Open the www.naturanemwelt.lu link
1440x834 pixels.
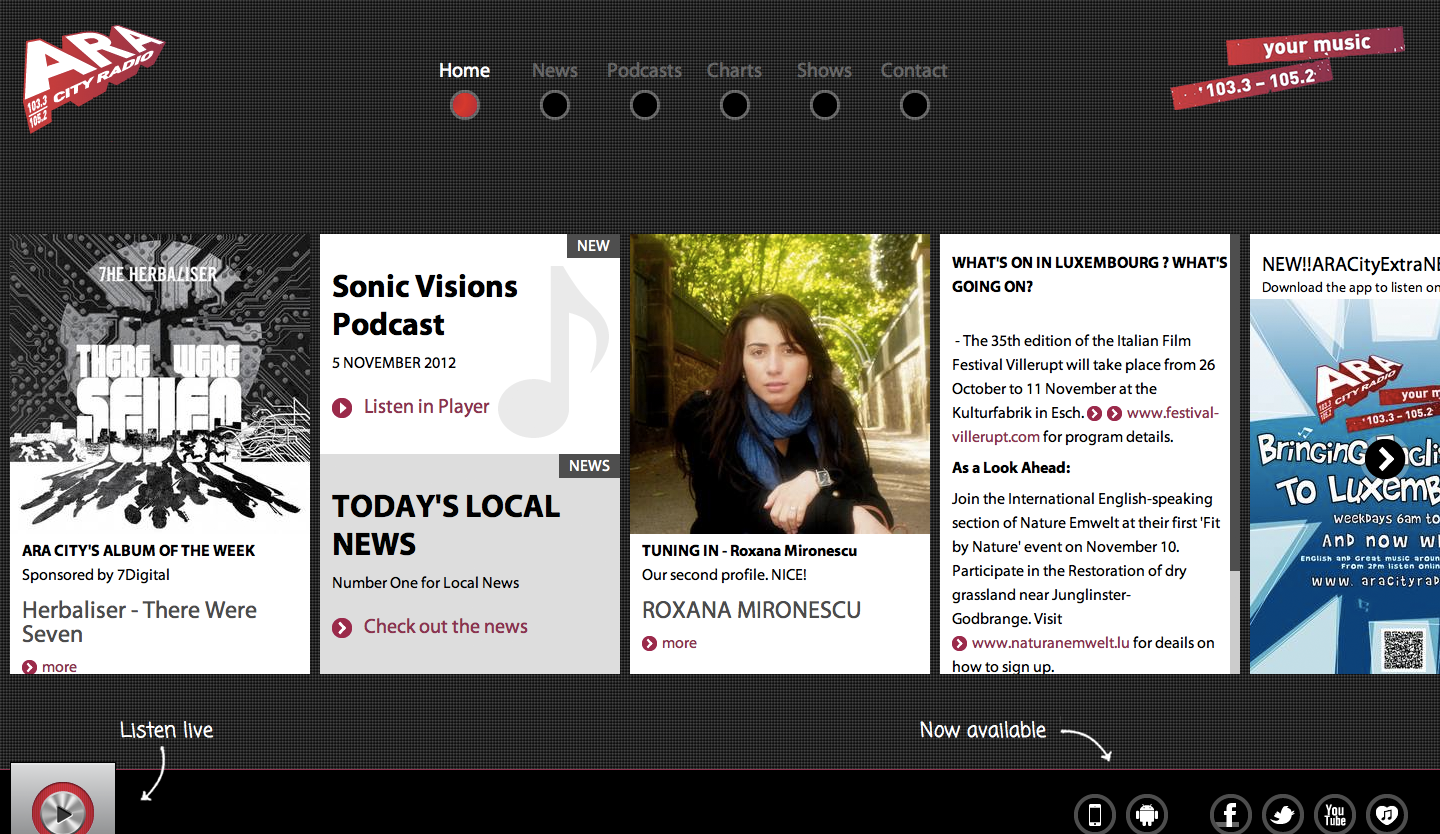click(x=1050, y=643)
